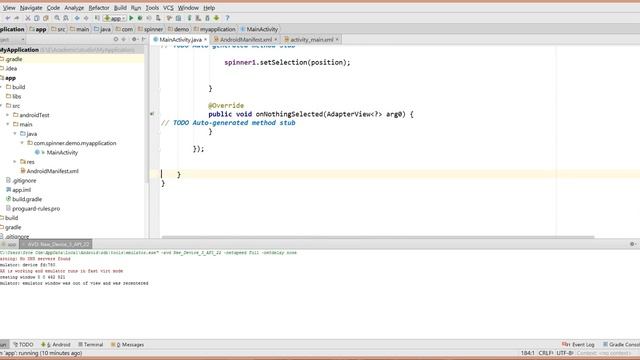This screenshot has height=360, width=640.
Task: Expand the androidTest folder
Action: 8,115
